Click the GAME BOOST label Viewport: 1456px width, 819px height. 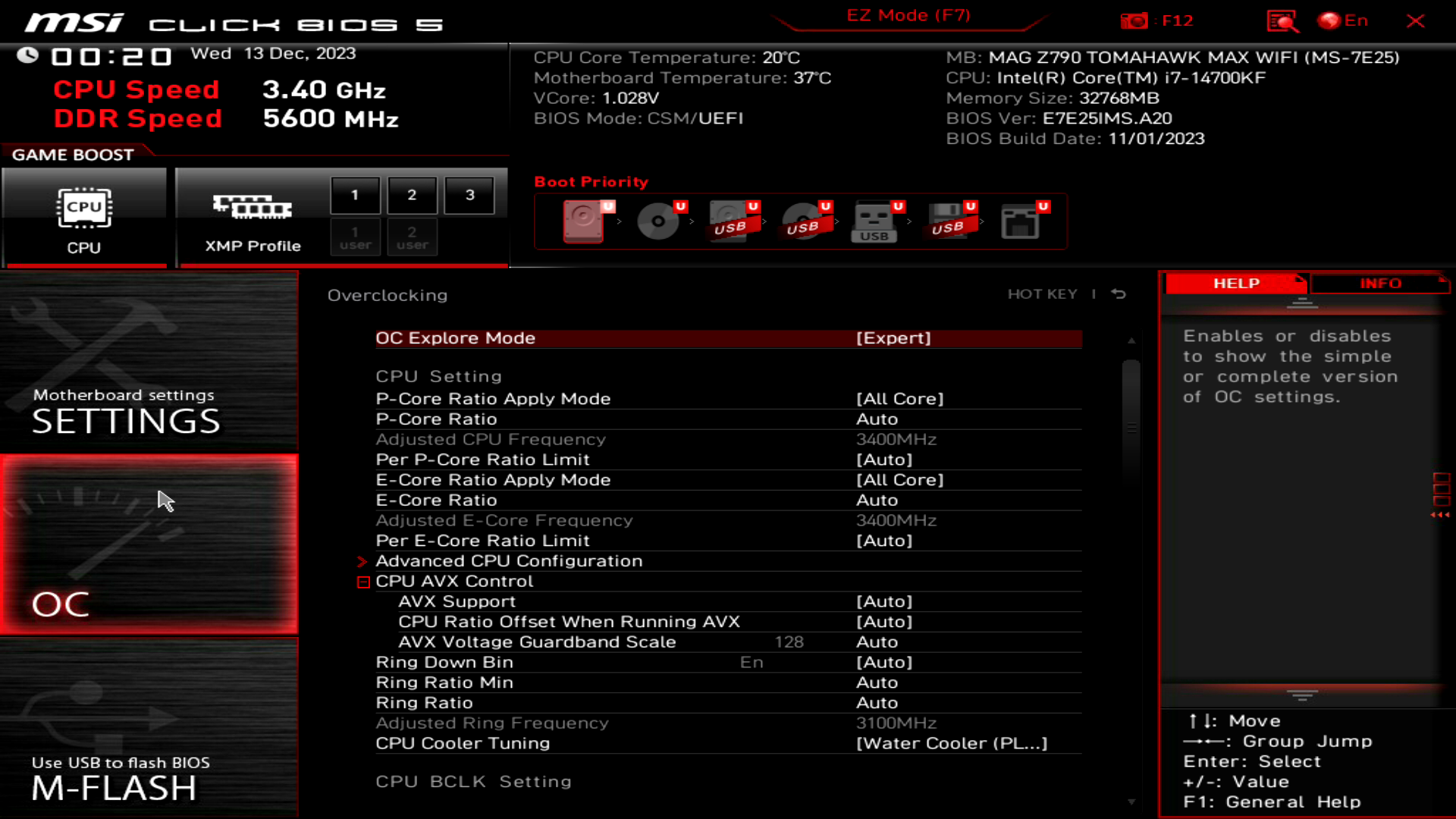pyautogui.click(x=73, y=155)
